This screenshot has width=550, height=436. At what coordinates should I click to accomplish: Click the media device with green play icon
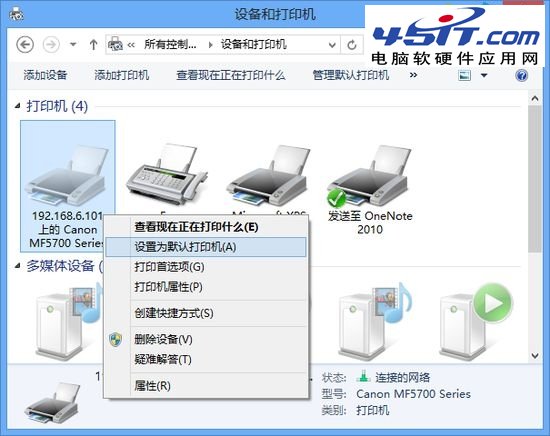coord(475,321)
